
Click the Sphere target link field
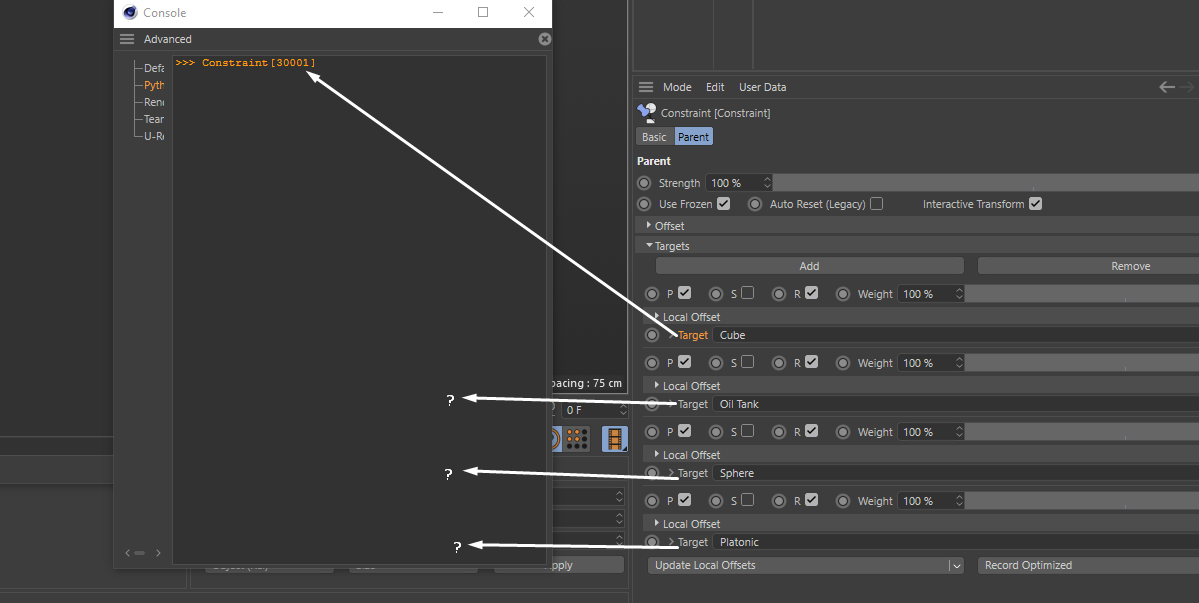(x=956, y=473)
